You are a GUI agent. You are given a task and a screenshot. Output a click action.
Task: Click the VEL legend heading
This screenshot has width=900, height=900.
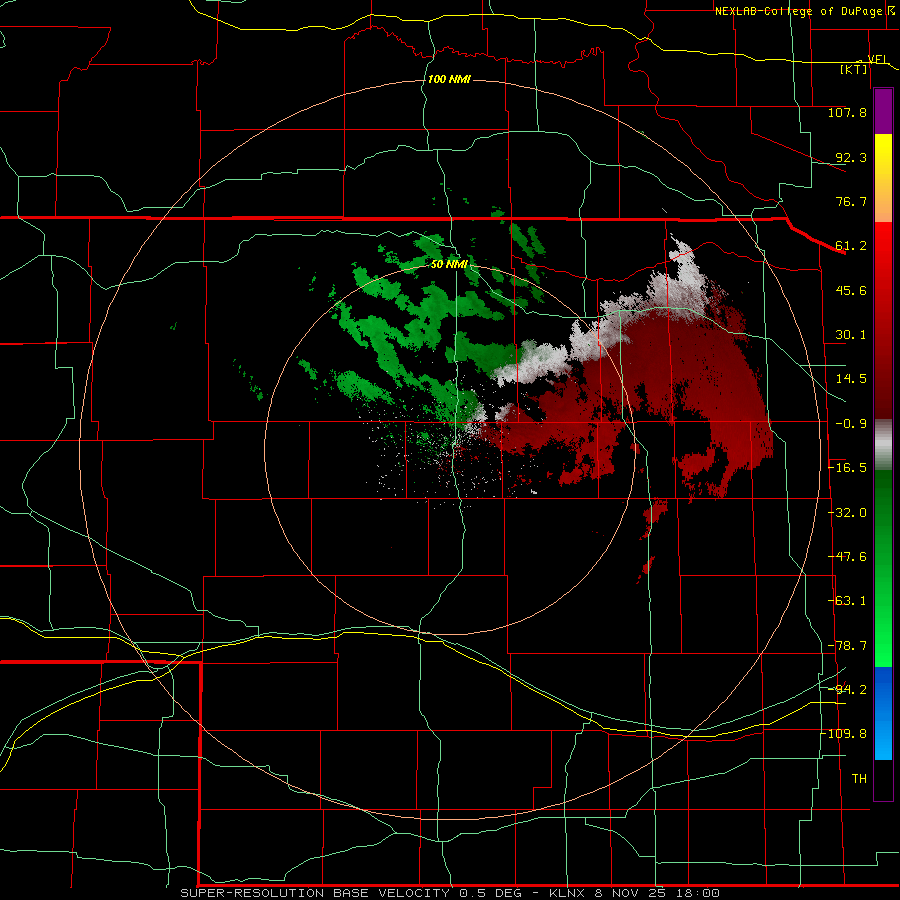coord(878,59)
